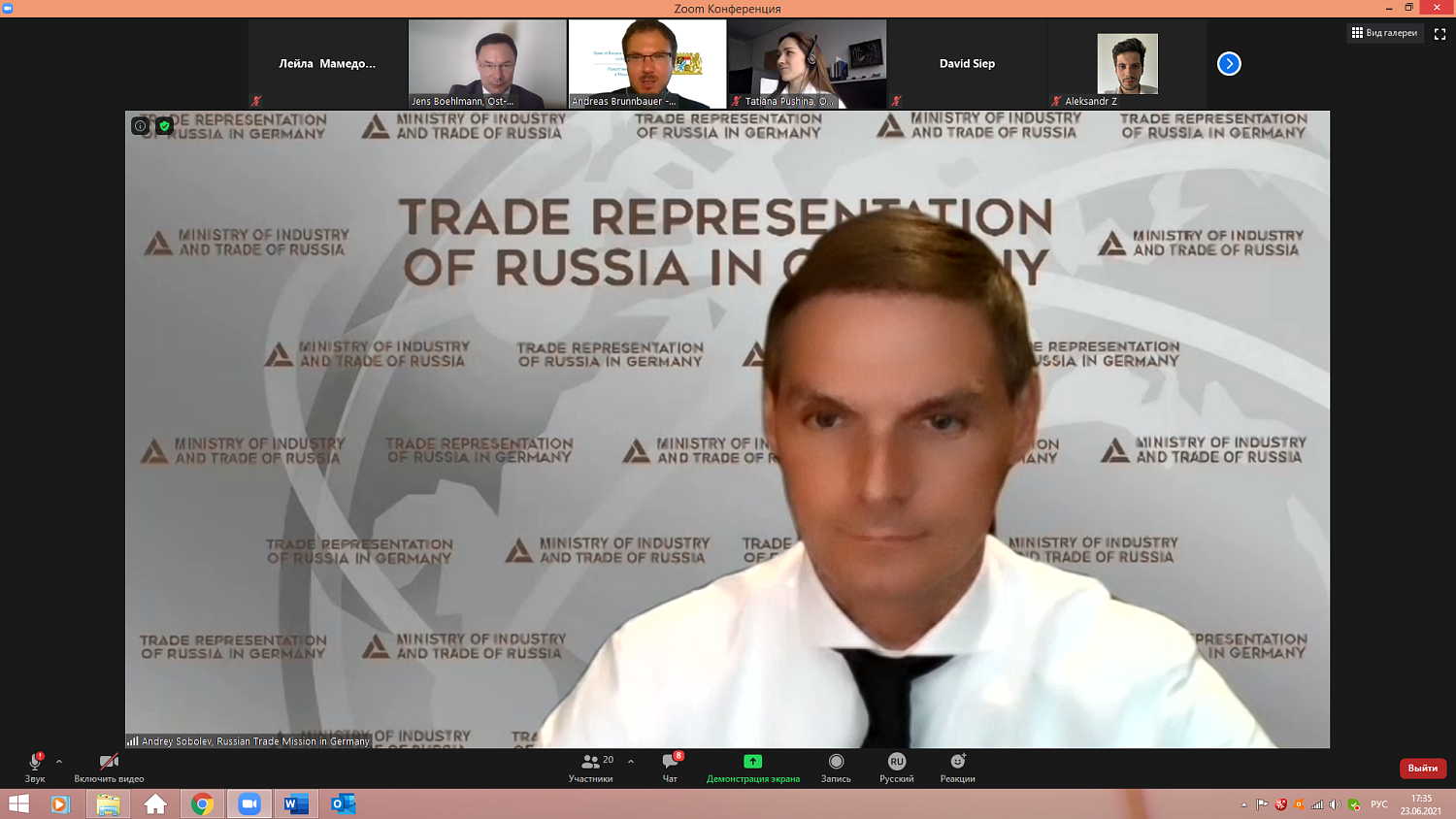Screen dimensions: 1456x819
Task: Click the green encryption shield icon
Action: click(165, 126)
